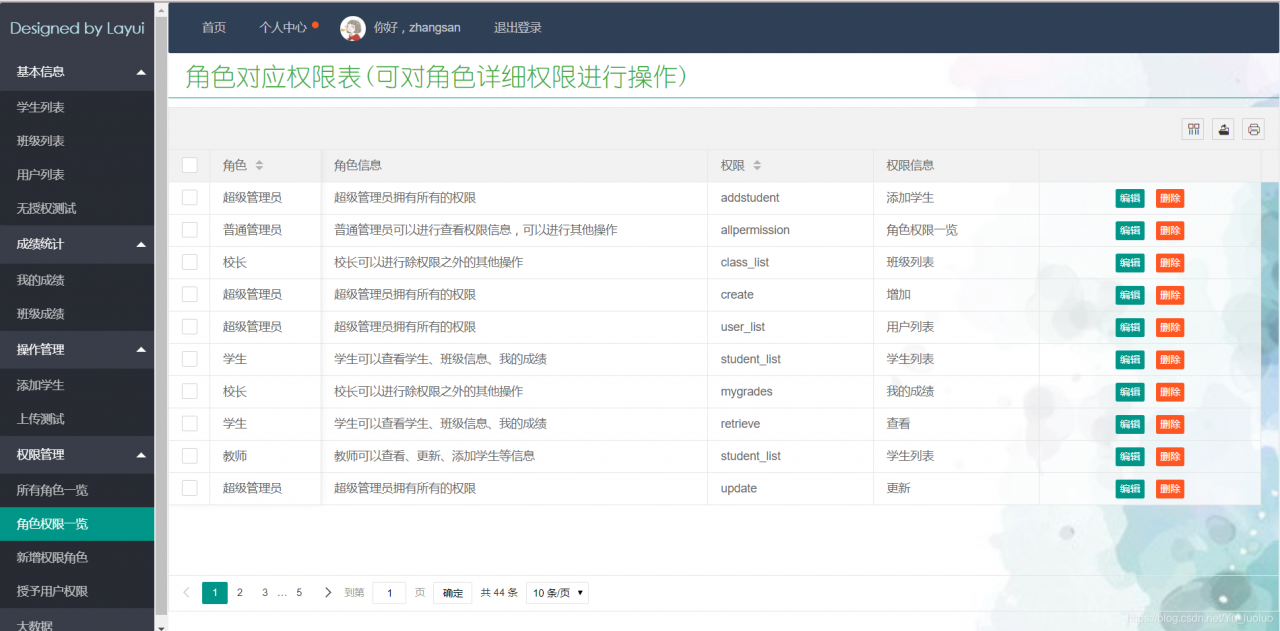Check the checkbox on the addstudent row
The height and width of the screenshot is (631, 1280).
point(189,197)
